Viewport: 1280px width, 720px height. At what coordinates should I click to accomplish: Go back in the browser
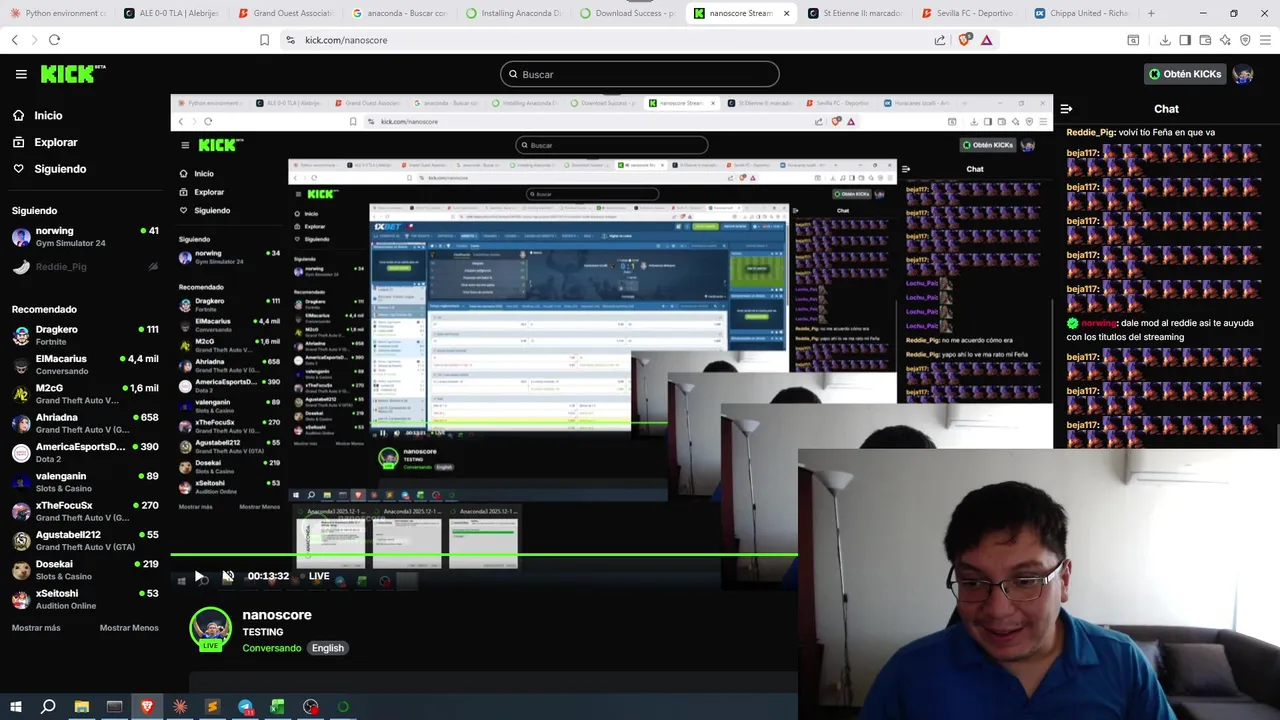point(15,40)
